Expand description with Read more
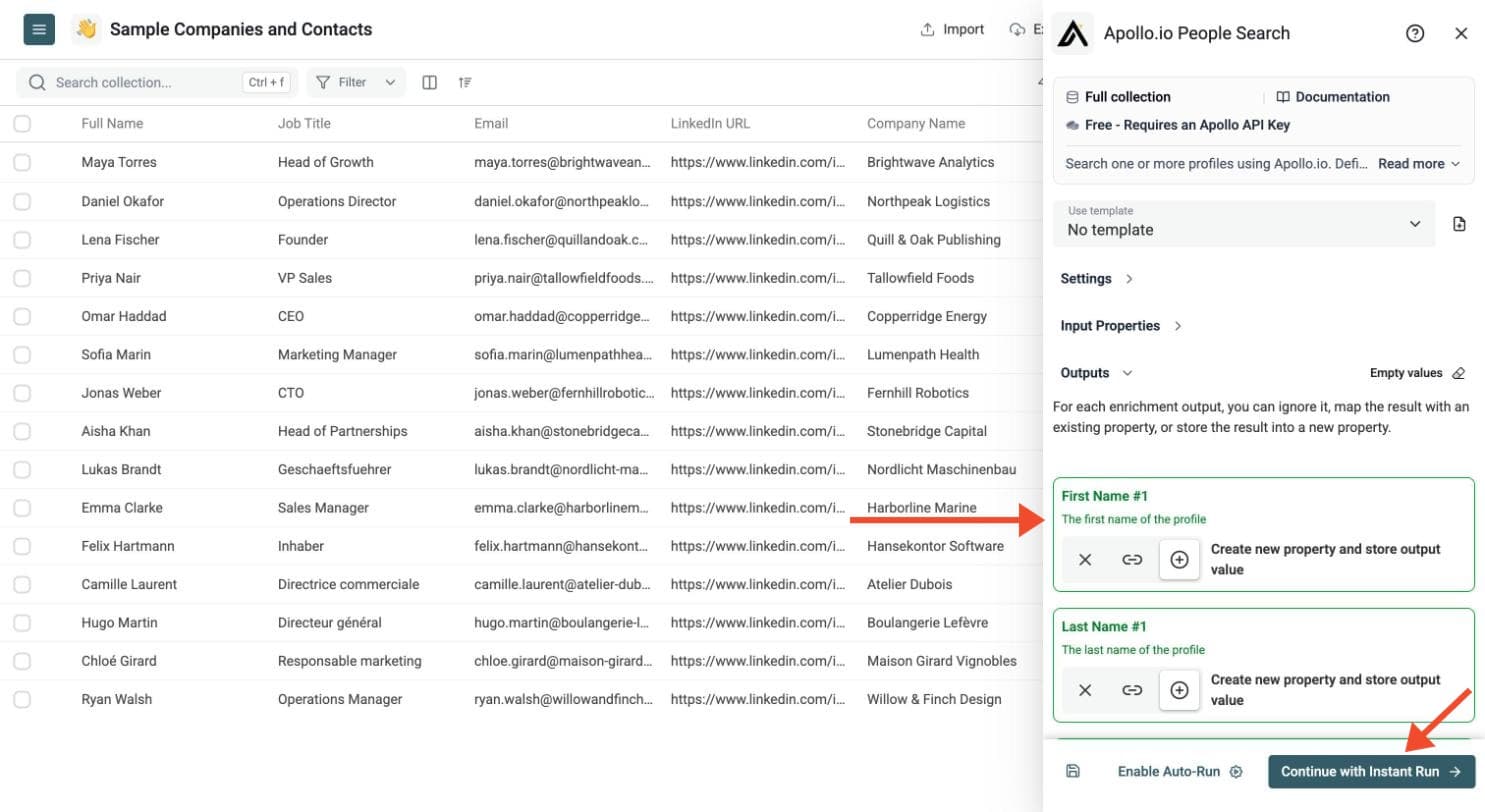The width and height of the screenshot is (1485, 812). (1418, 164)
